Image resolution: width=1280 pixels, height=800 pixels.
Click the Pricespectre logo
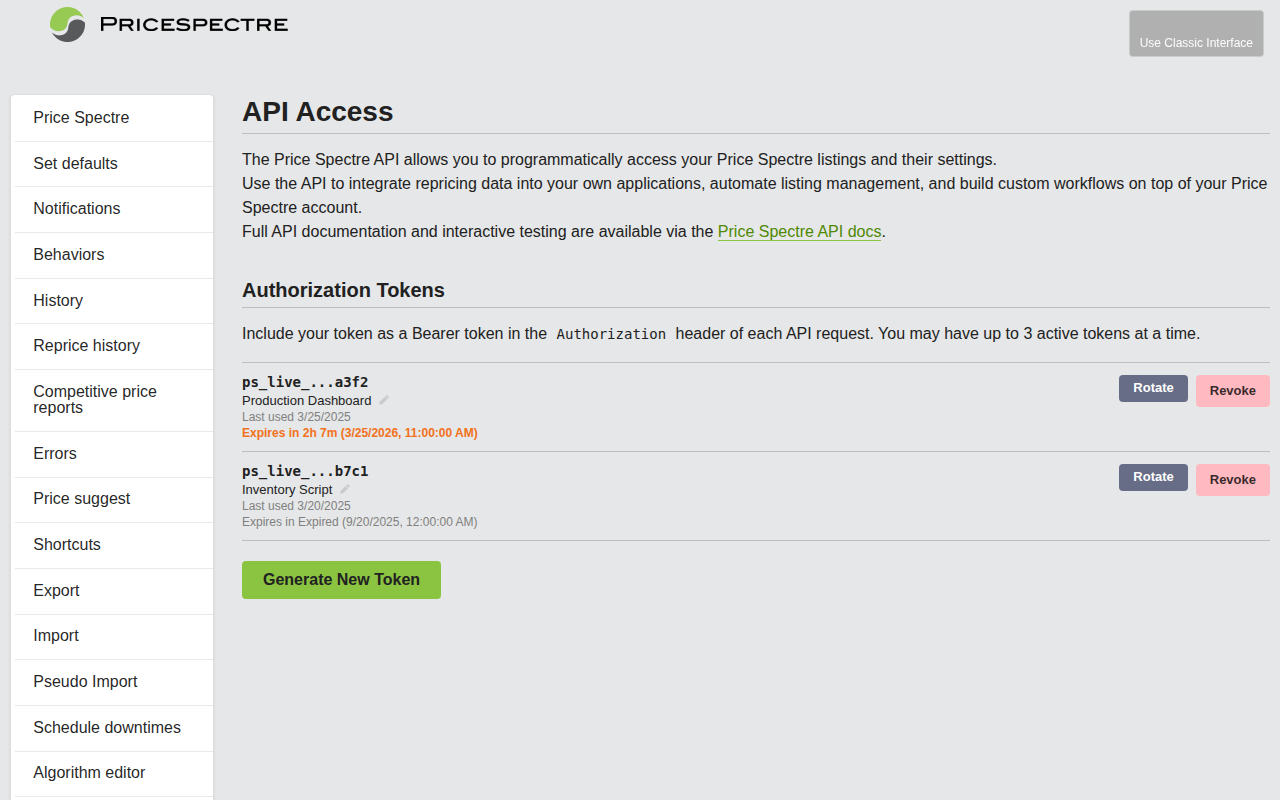(167, 25)
